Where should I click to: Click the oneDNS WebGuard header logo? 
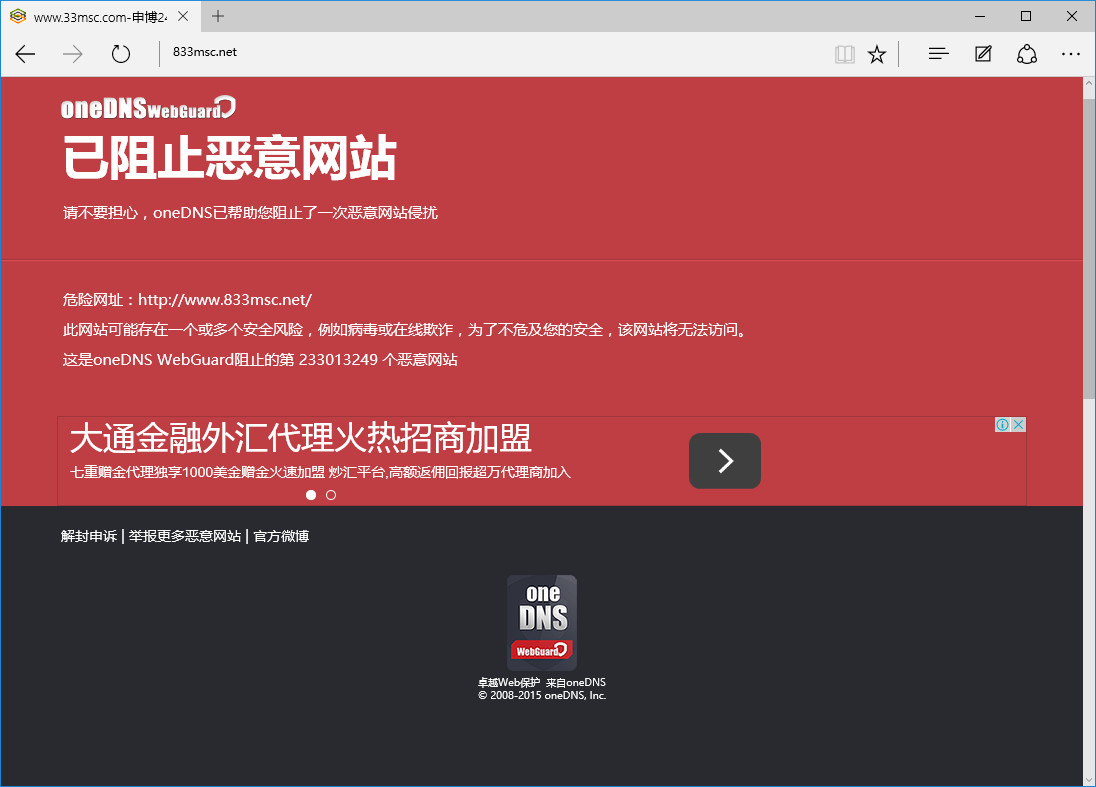click(148, 108)
